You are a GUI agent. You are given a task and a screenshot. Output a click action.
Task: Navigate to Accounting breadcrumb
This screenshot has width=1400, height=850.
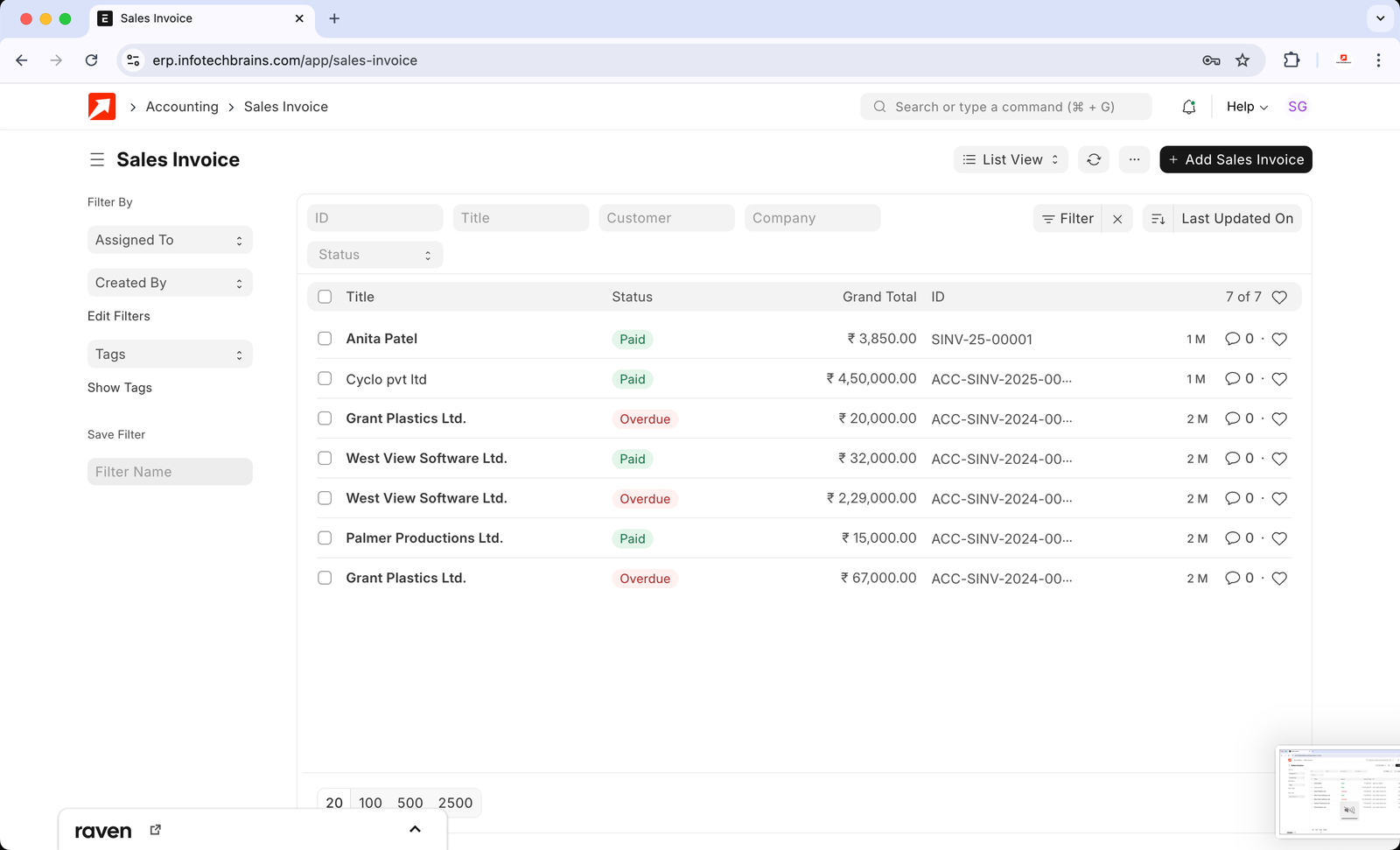[182, 107]
